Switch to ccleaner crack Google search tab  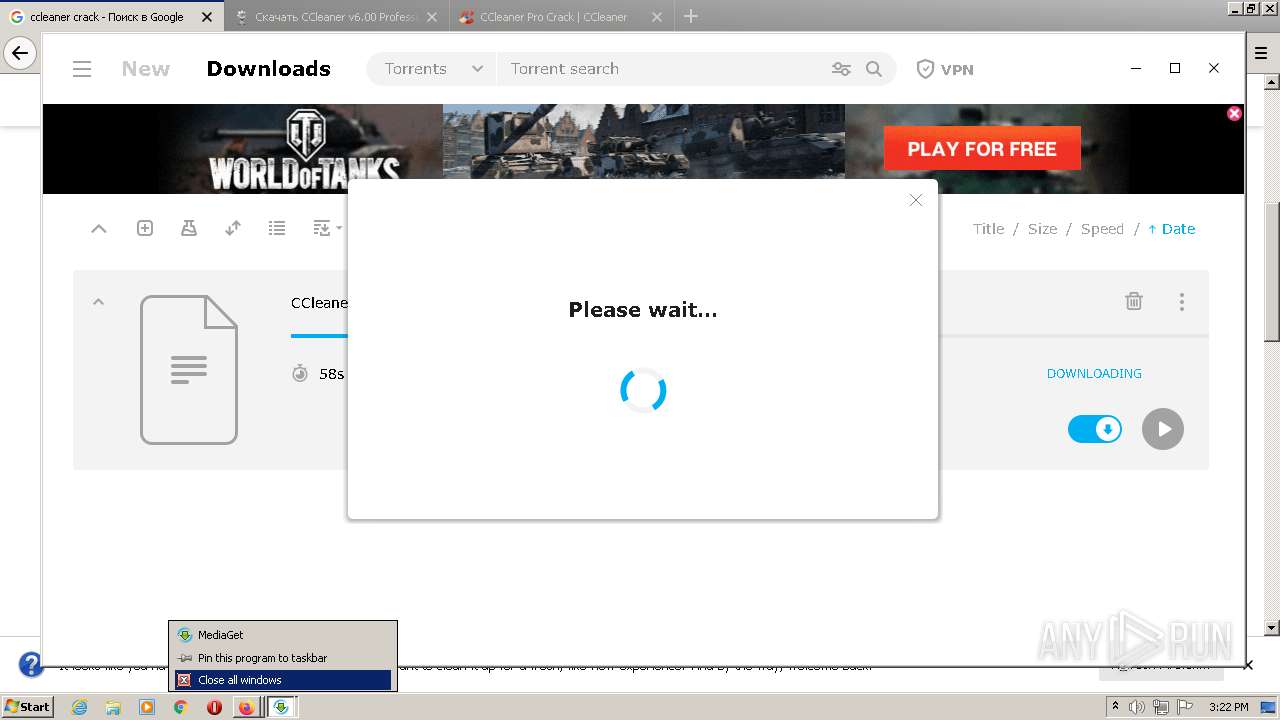point(111,17)
